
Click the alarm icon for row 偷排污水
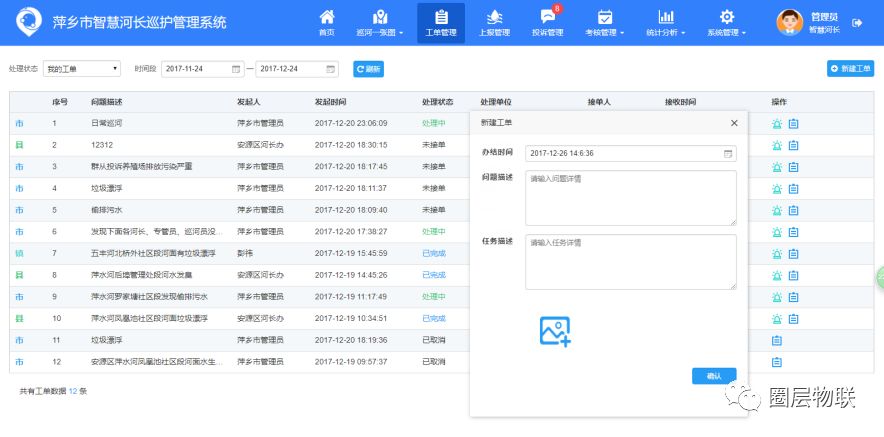(777, 210)
